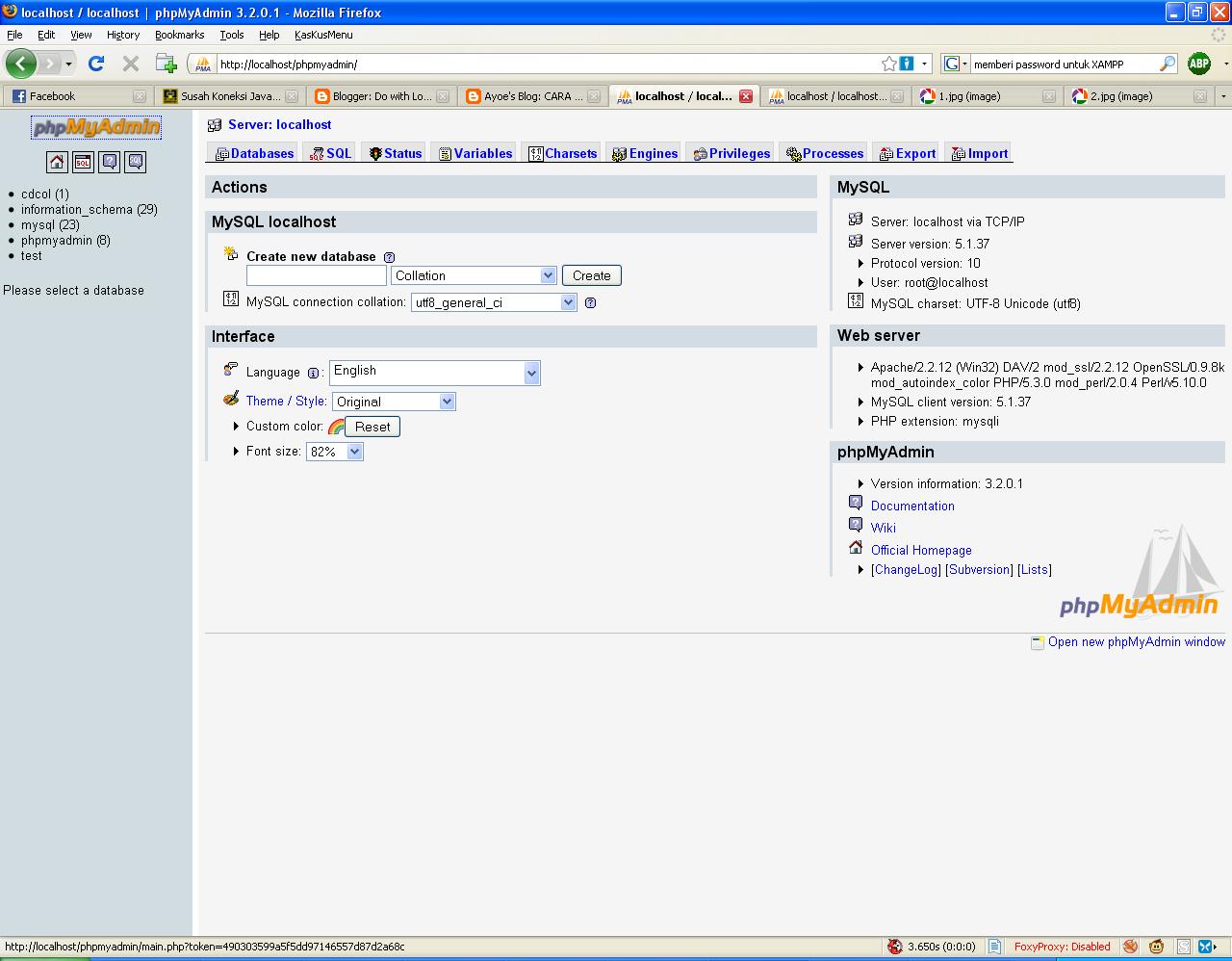Screen dimensions: 1232x961
Task: Click the Reset custom color button
Action: tap(372, 427)
